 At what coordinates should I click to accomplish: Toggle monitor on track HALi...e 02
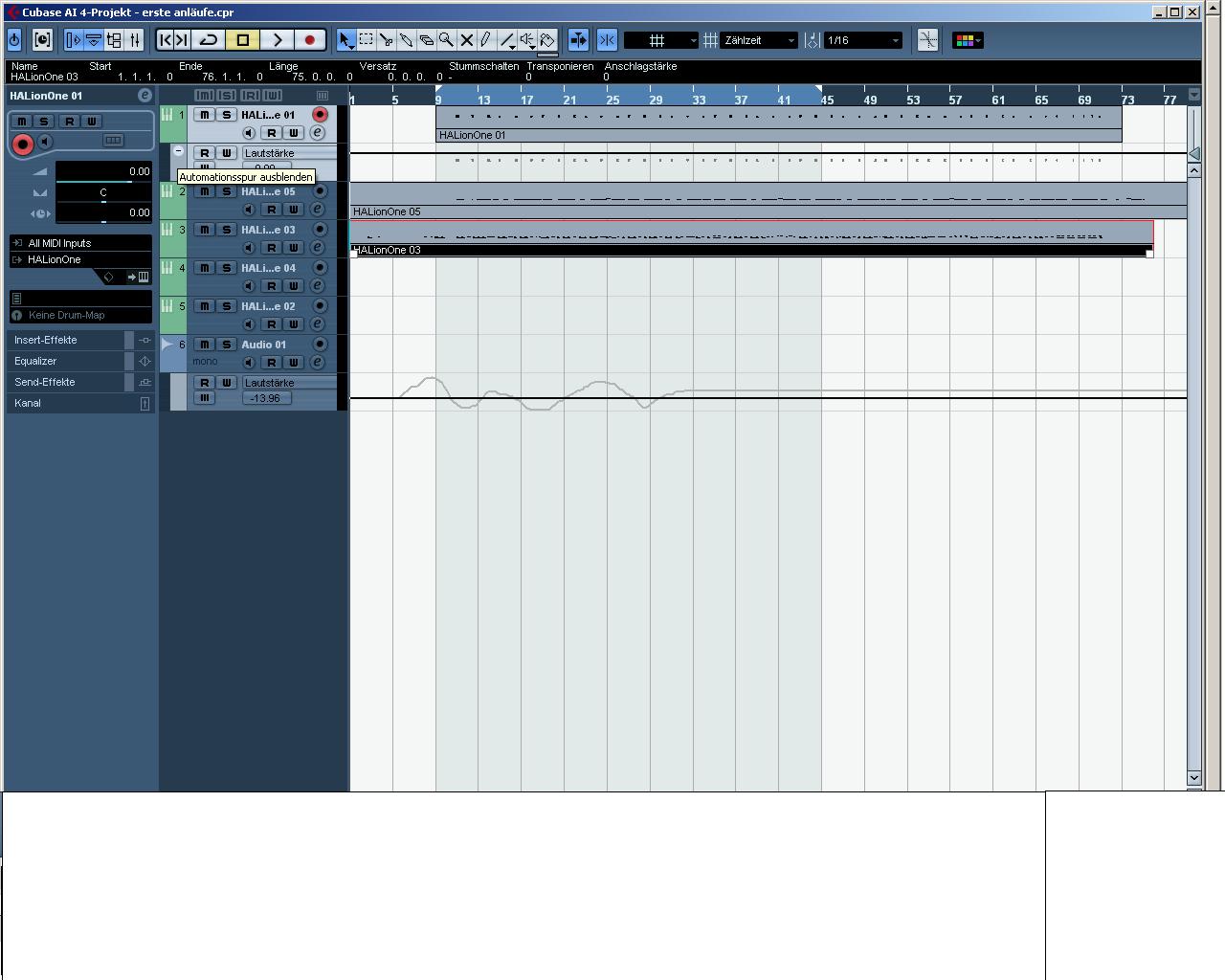click(249, 324)
